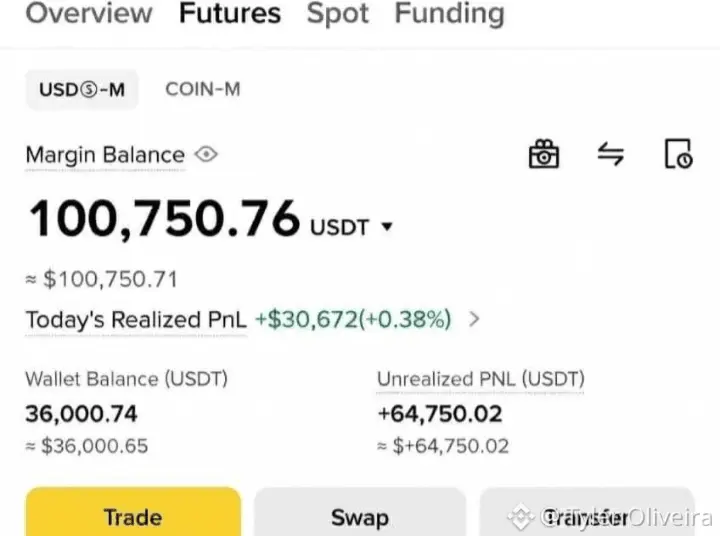Screen dimensions: 720x536
Task: Tap the Wallet Balance value 36,000.74
Action: click(81, 414)
